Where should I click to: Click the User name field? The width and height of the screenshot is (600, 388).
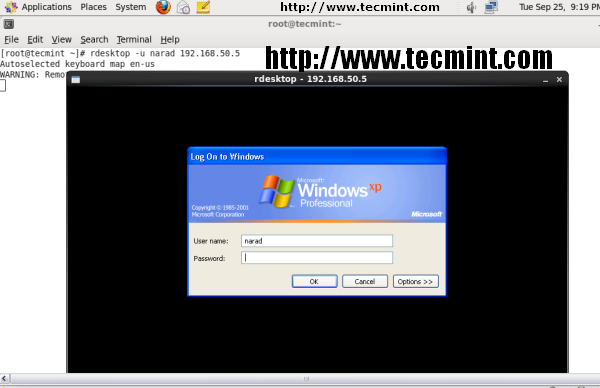click(317, 241)
